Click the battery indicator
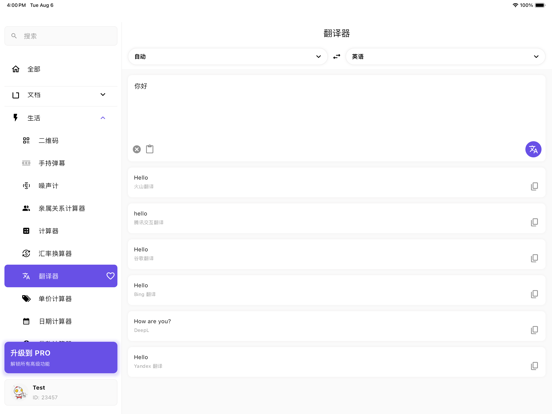The width and height of the screenshot is (552, 414). pyautogui.click(x=540, y=5)
